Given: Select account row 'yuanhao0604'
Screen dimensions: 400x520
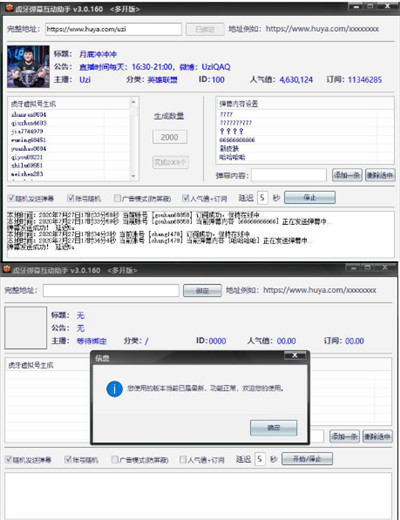Looking at the screenshot, I should tap(28, 149).
